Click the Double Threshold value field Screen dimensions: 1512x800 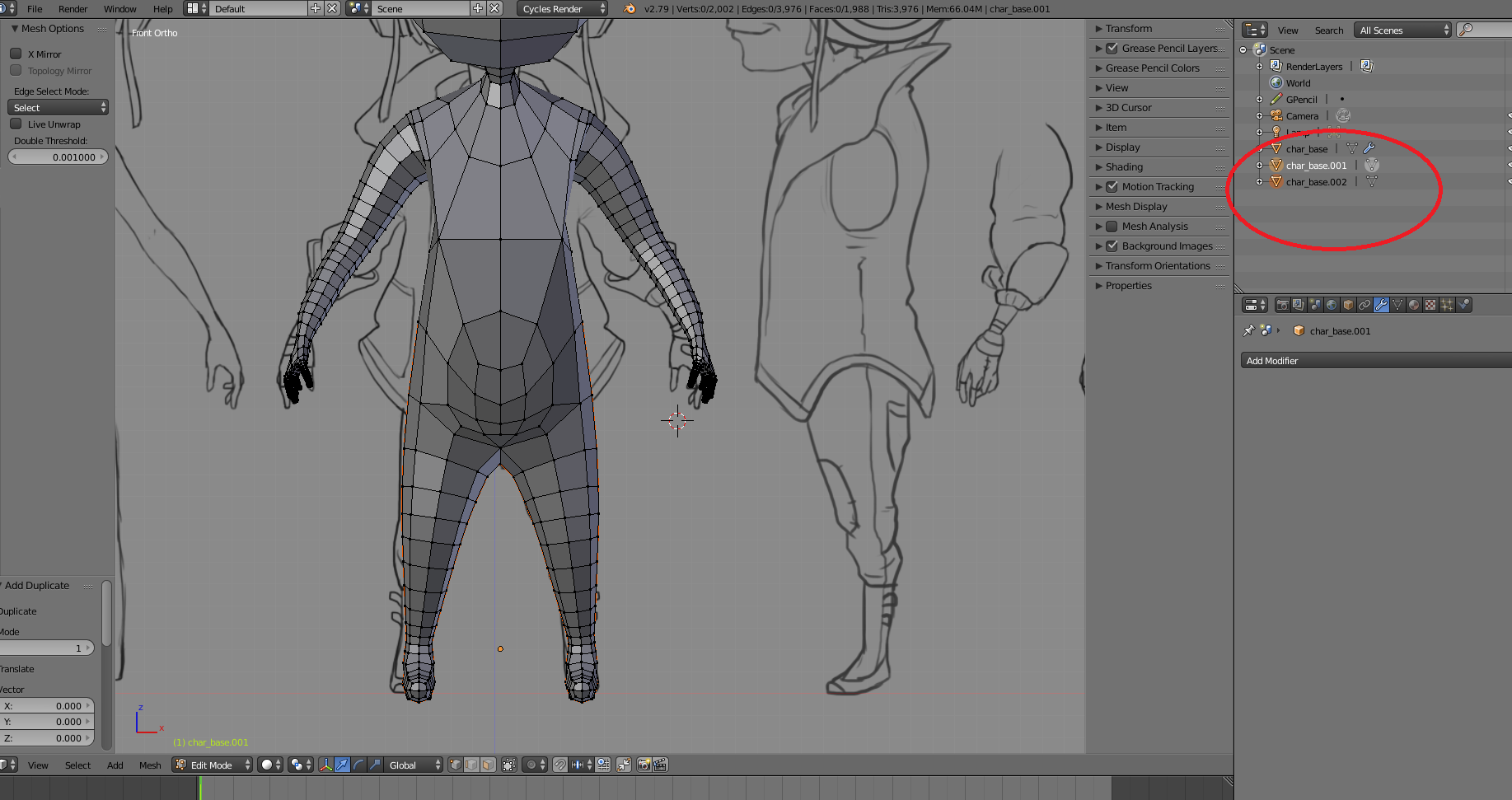point(58,157)
